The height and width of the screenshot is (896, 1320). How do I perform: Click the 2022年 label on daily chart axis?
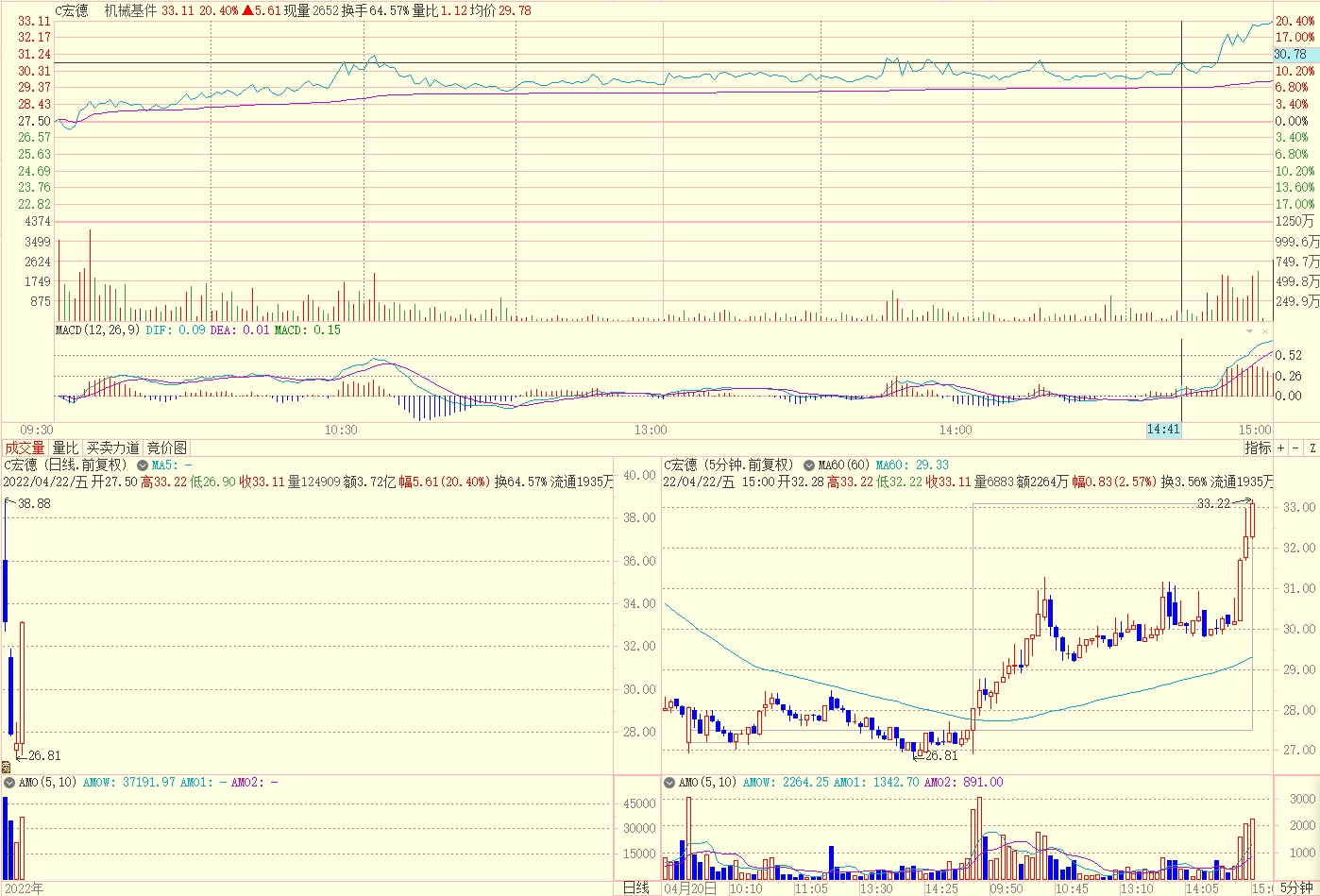coord(24,888)
